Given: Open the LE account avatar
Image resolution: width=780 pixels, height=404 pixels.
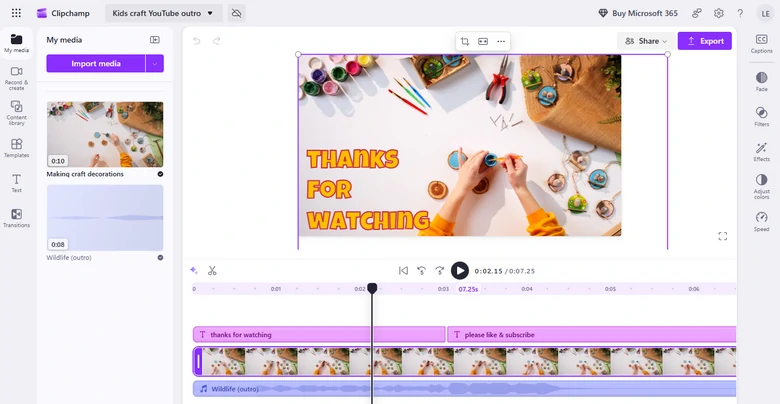Looking at the screenshot, I should click(x=765, y=13).
